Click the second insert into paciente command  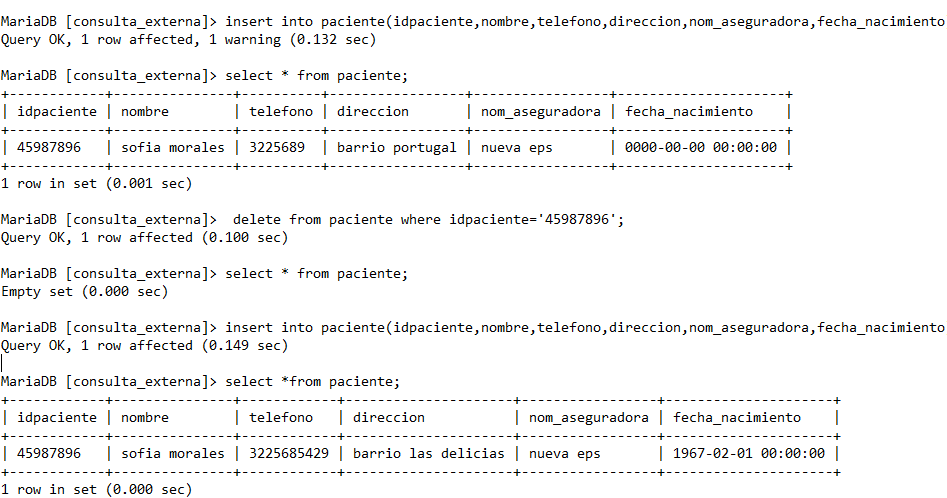(585, 327)
